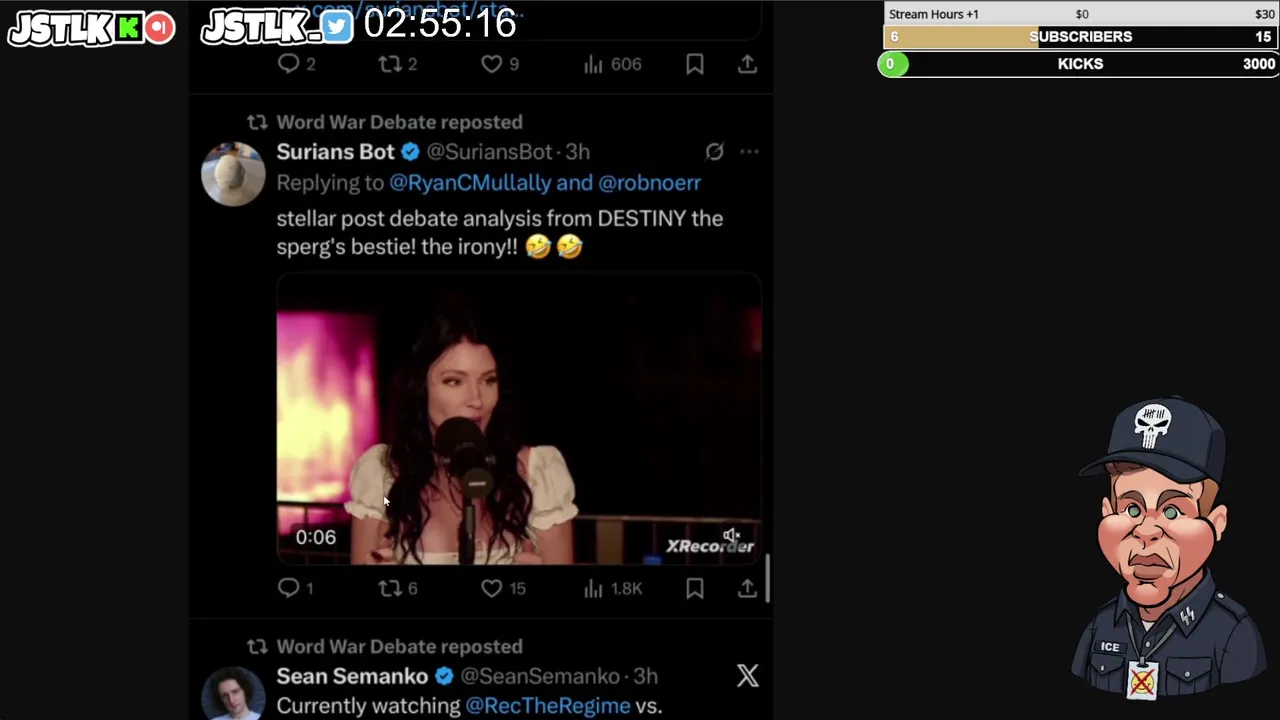Click the video time 0:06 indicator

(x=316, y=537)
